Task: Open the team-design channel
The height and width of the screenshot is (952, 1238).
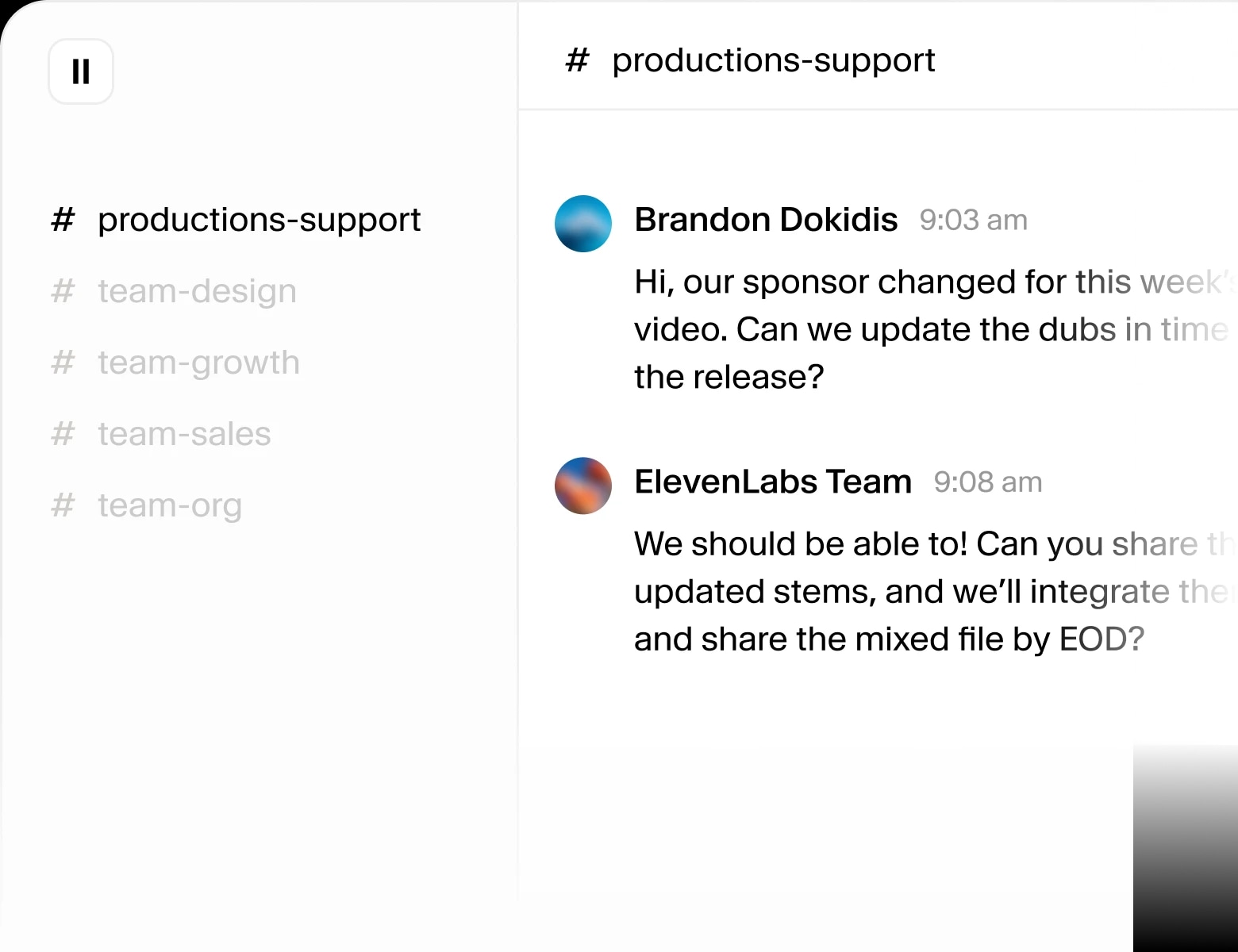Action: 197,291
